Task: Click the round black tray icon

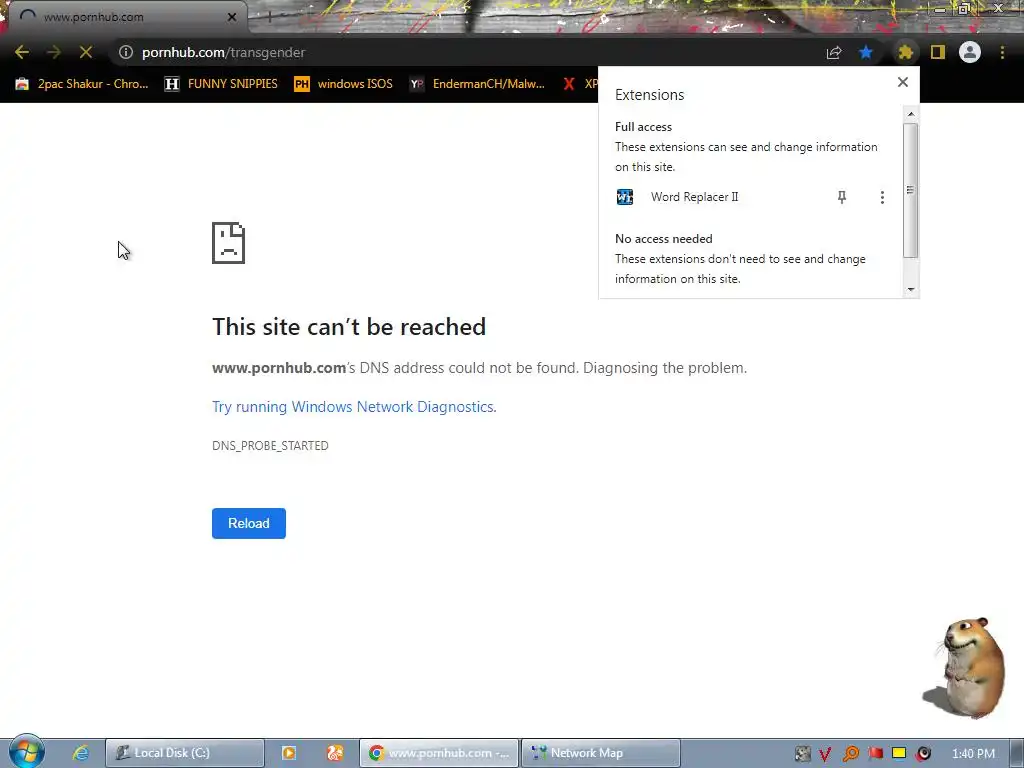Action: click(923, 754)
